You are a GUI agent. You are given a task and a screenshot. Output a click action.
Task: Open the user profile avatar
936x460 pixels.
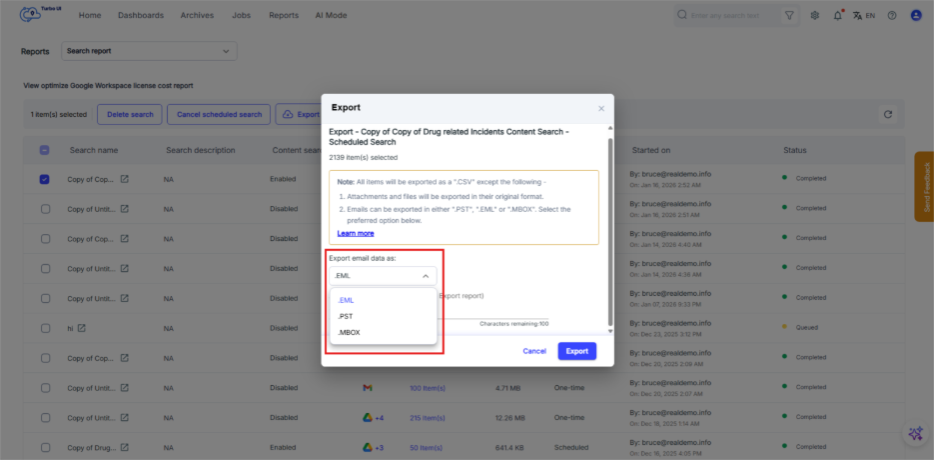click(x=915, y=16)
